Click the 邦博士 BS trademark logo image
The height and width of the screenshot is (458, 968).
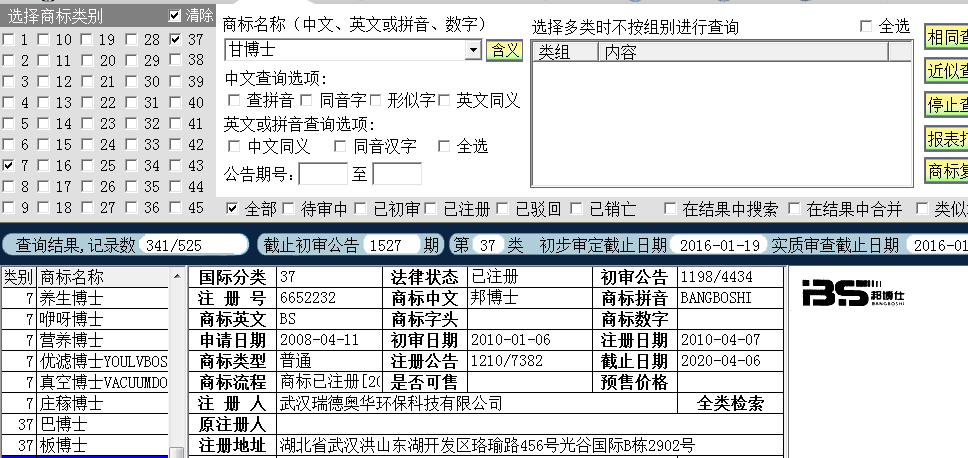pyautogui.click(x=853, y=292)
